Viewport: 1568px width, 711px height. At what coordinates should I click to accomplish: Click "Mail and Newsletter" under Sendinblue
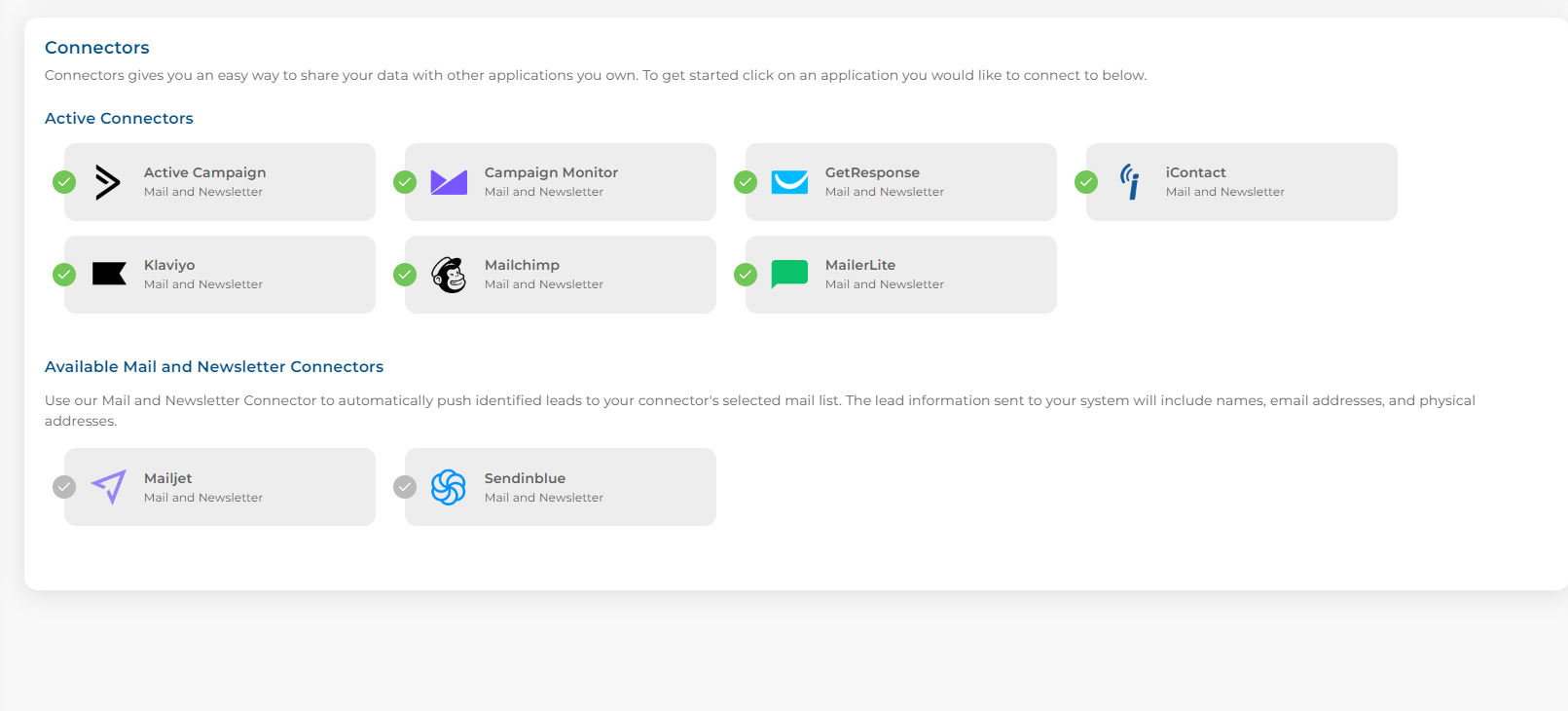(544, 498)
